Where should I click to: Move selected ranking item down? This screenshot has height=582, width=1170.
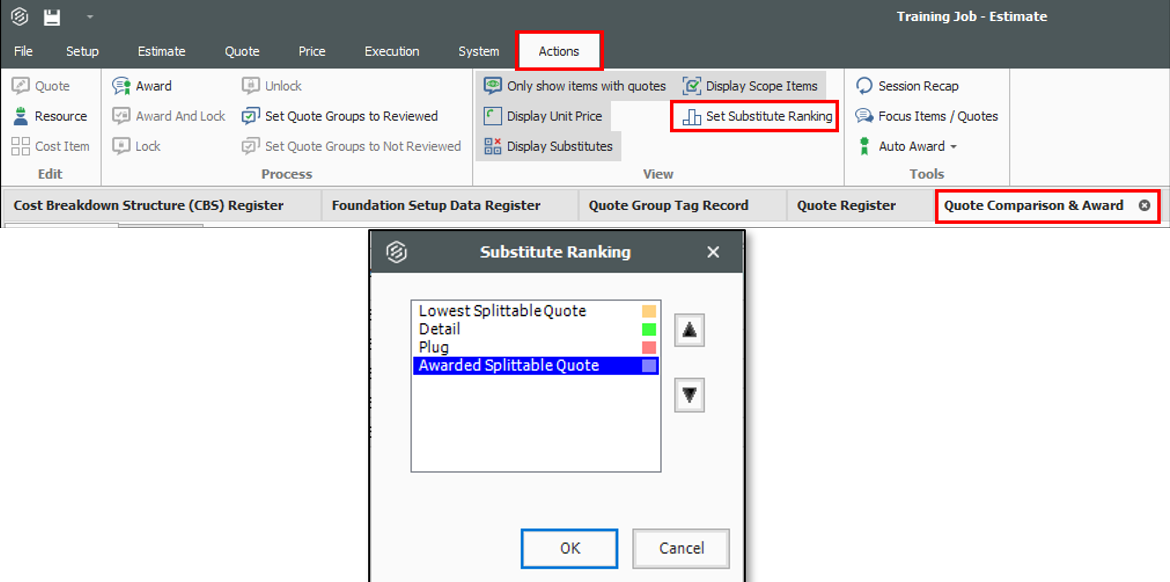pos(689,395)
